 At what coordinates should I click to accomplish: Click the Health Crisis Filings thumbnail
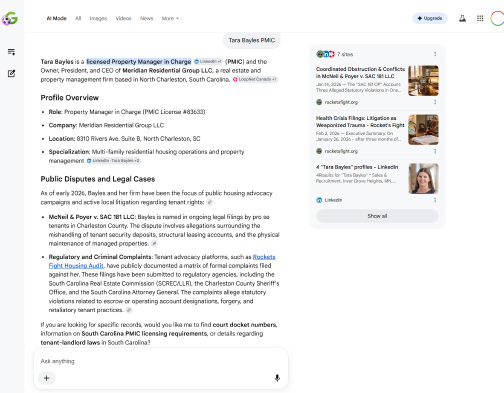pos(423,130)
